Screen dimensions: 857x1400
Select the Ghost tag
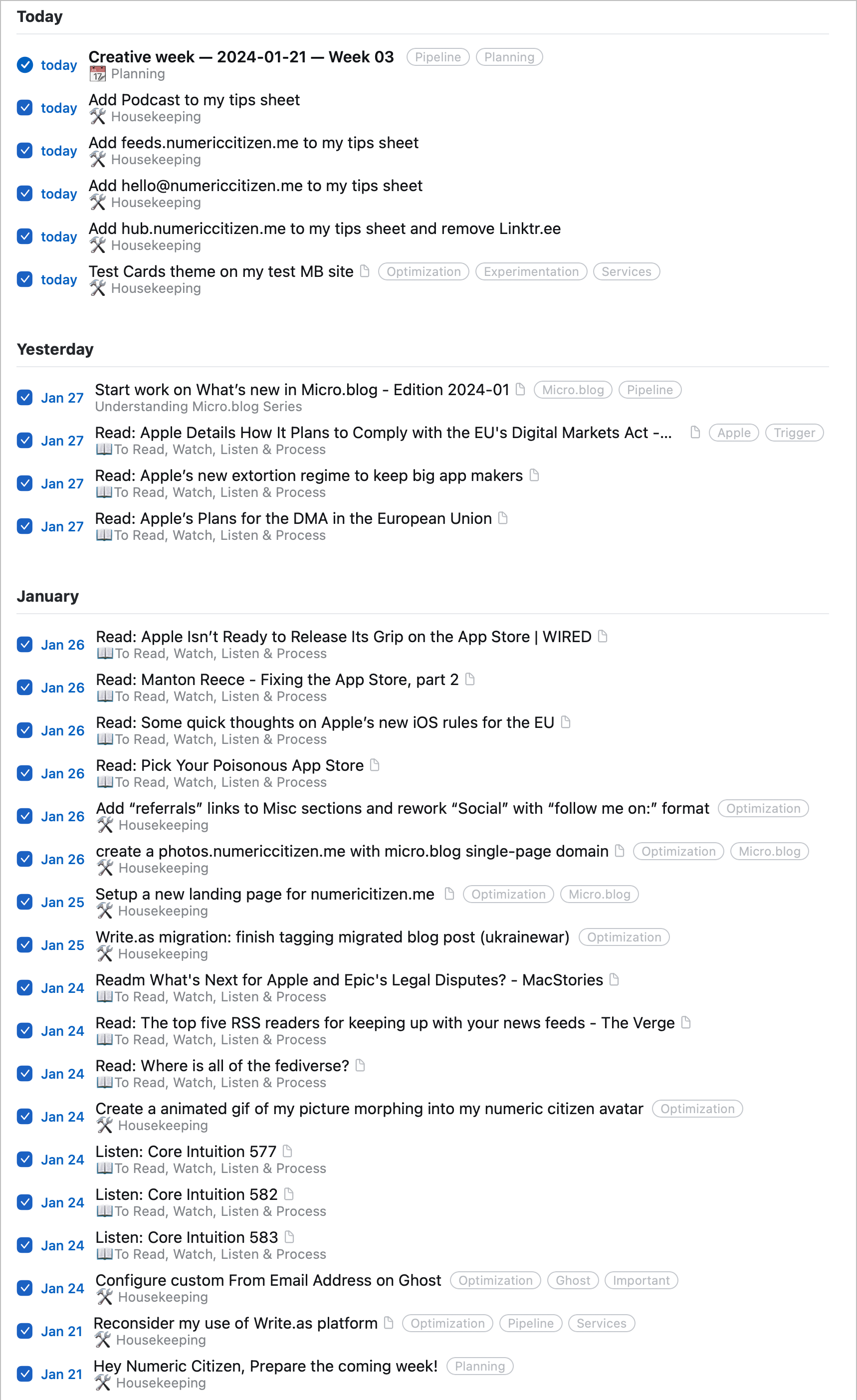pos(573,1281)
